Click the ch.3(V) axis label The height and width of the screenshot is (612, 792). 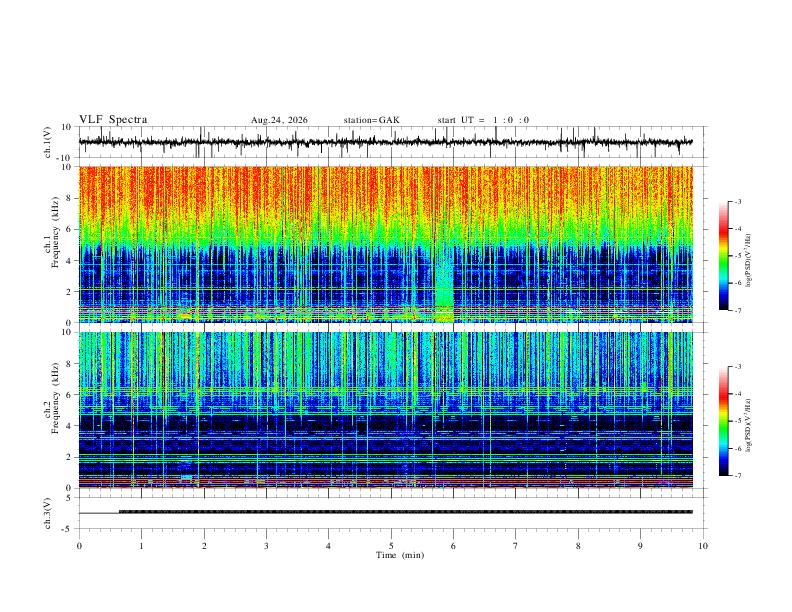pos(48,513)
